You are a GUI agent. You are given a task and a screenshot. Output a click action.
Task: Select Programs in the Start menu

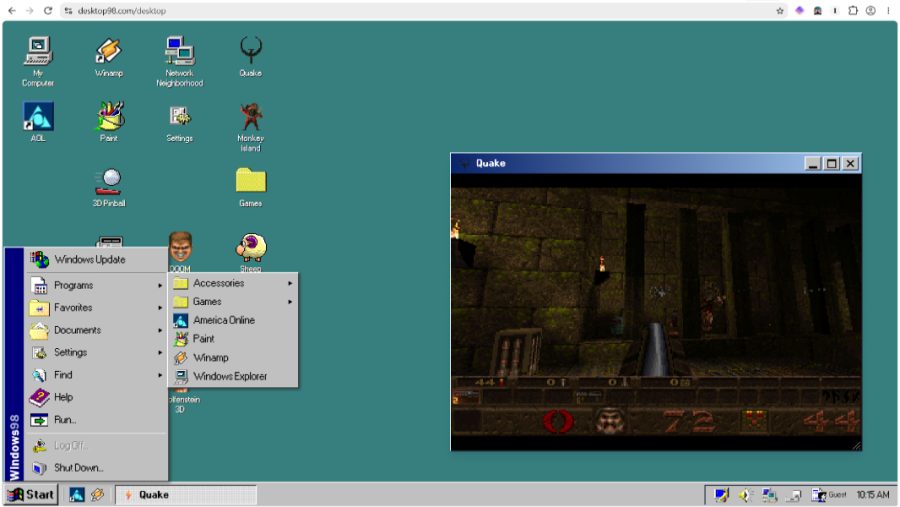point(96,285)
